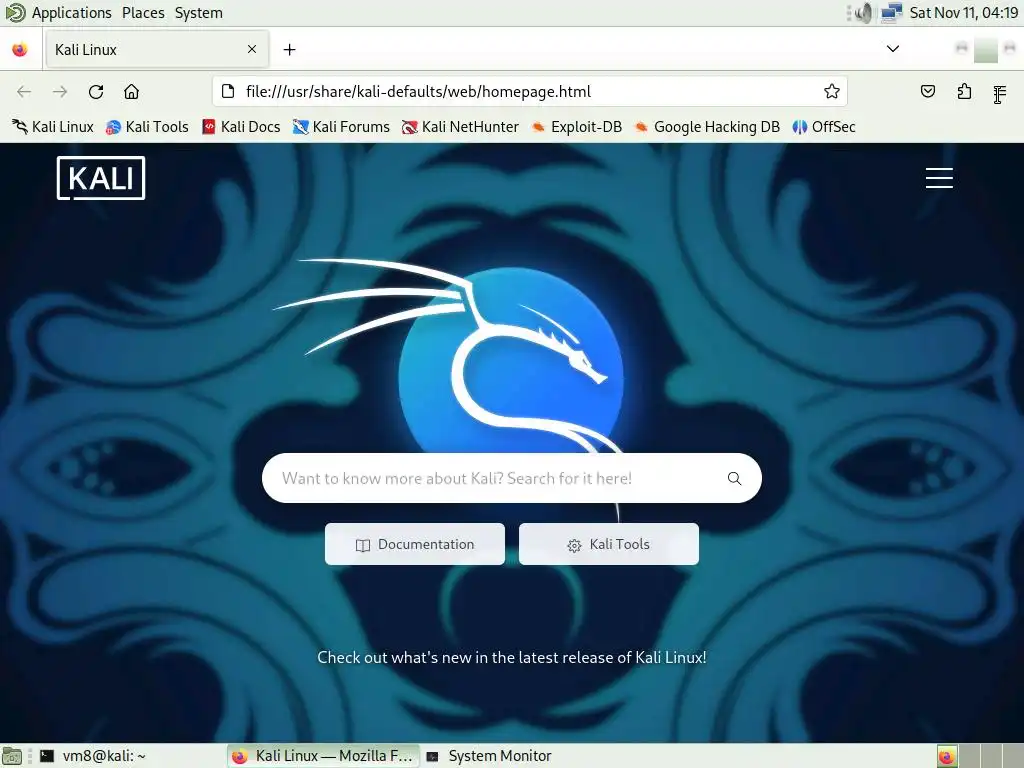Open the Kali Tools page button

pos(609,544)
